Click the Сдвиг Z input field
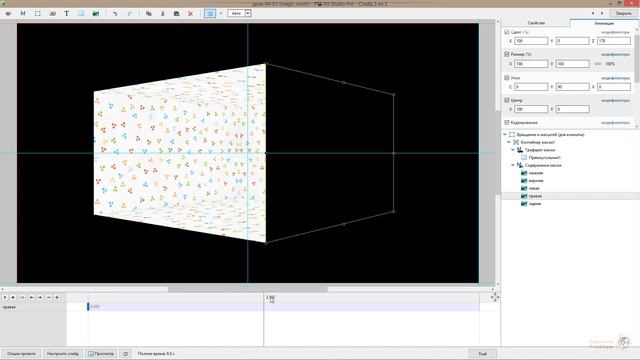This screenshot has height=360, width=640. coord(614,41)
